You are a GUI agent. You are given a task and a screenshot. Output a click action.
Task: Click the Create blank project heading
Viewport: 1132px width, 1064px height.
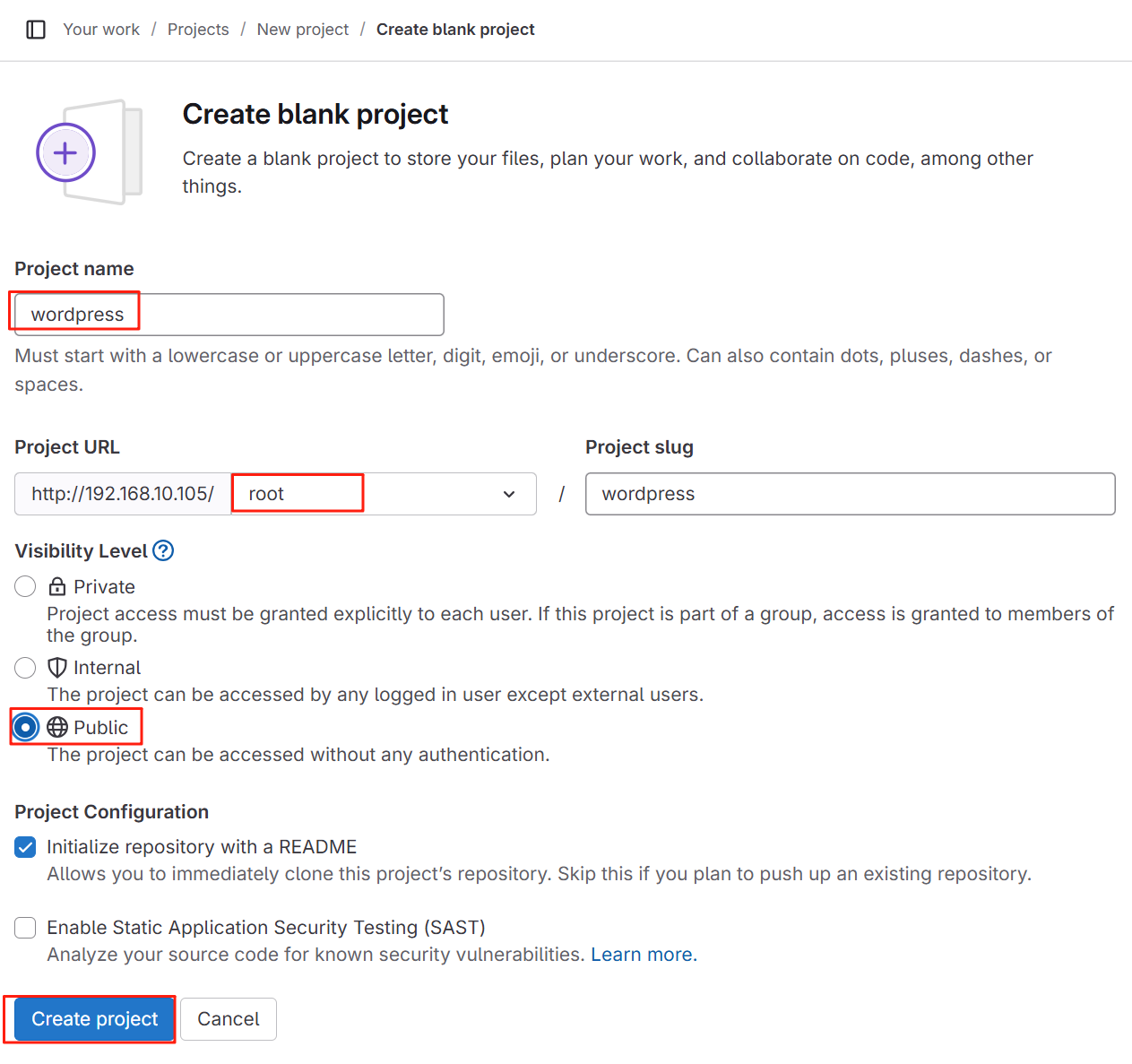tap(315, 114)
